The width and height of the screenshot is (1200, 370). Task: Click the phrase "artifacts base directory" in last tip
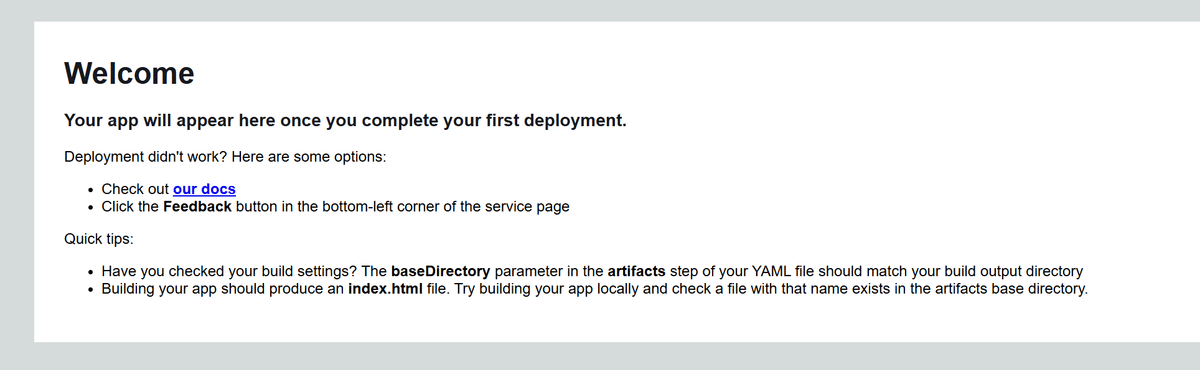(1004, 289)
